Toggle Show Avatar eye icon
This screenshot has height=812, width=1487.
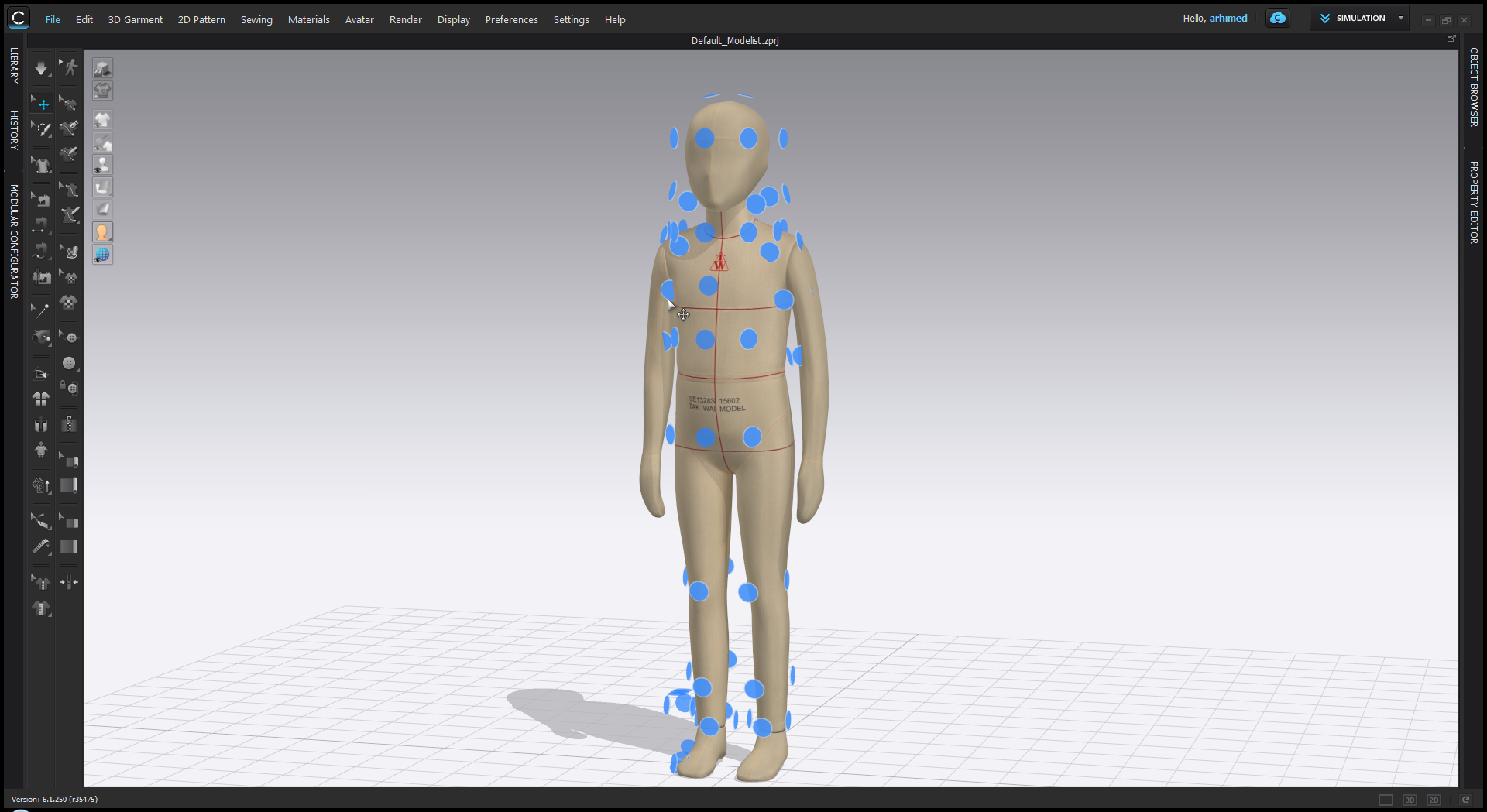102,165
